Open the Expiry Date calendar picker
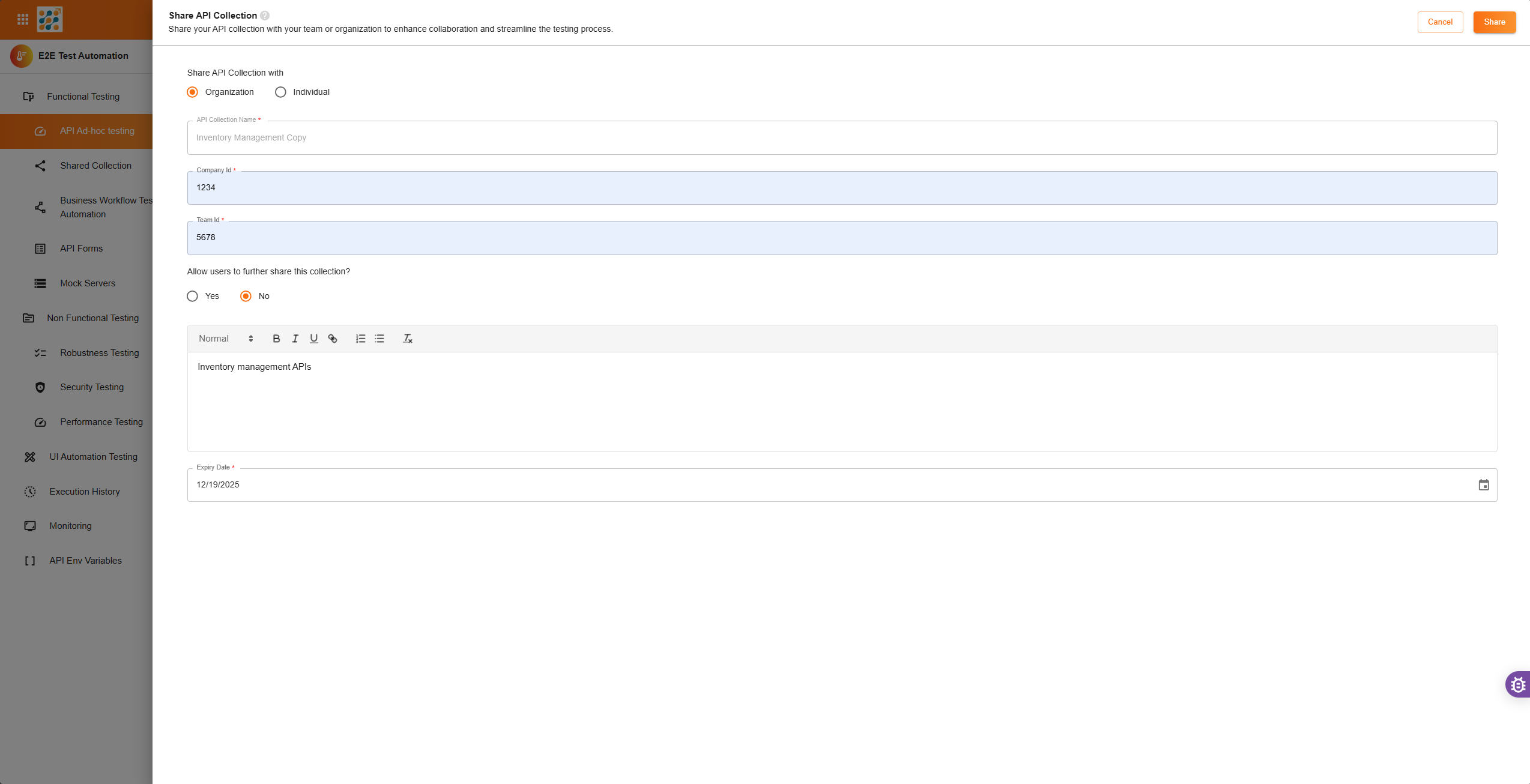The height and width of the screenshot is (784, 1530). click(x=1483, y=485)
